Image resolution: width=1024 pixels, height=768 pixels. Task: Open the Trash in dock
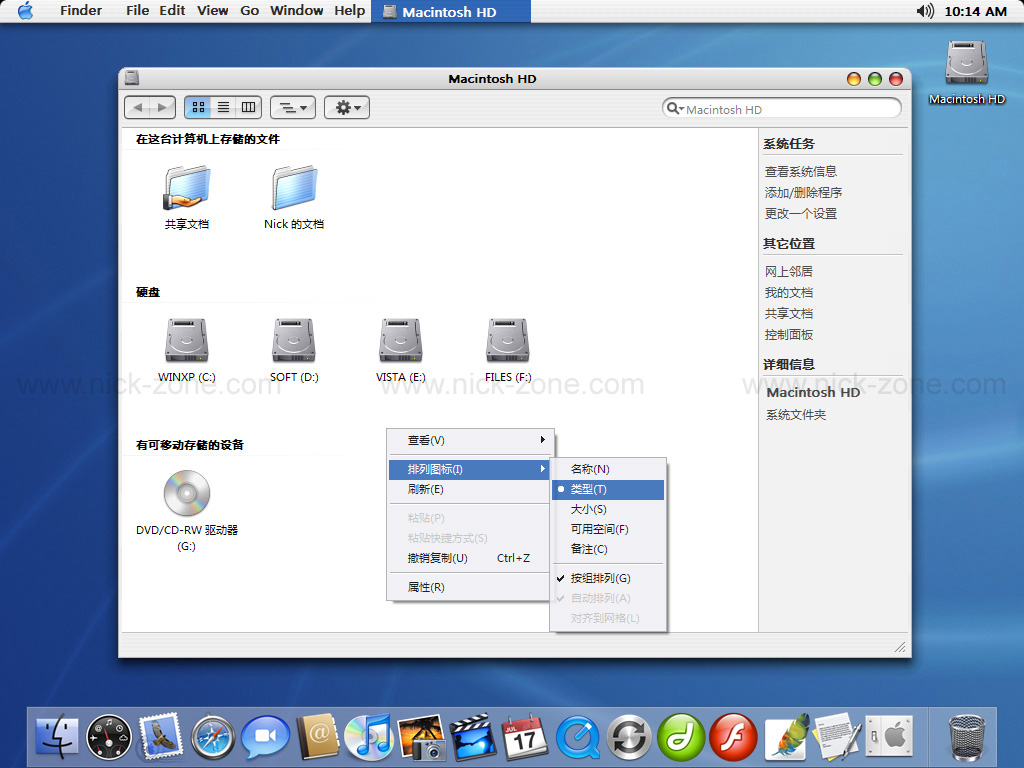pyautogui.click(x=967, y=738)
